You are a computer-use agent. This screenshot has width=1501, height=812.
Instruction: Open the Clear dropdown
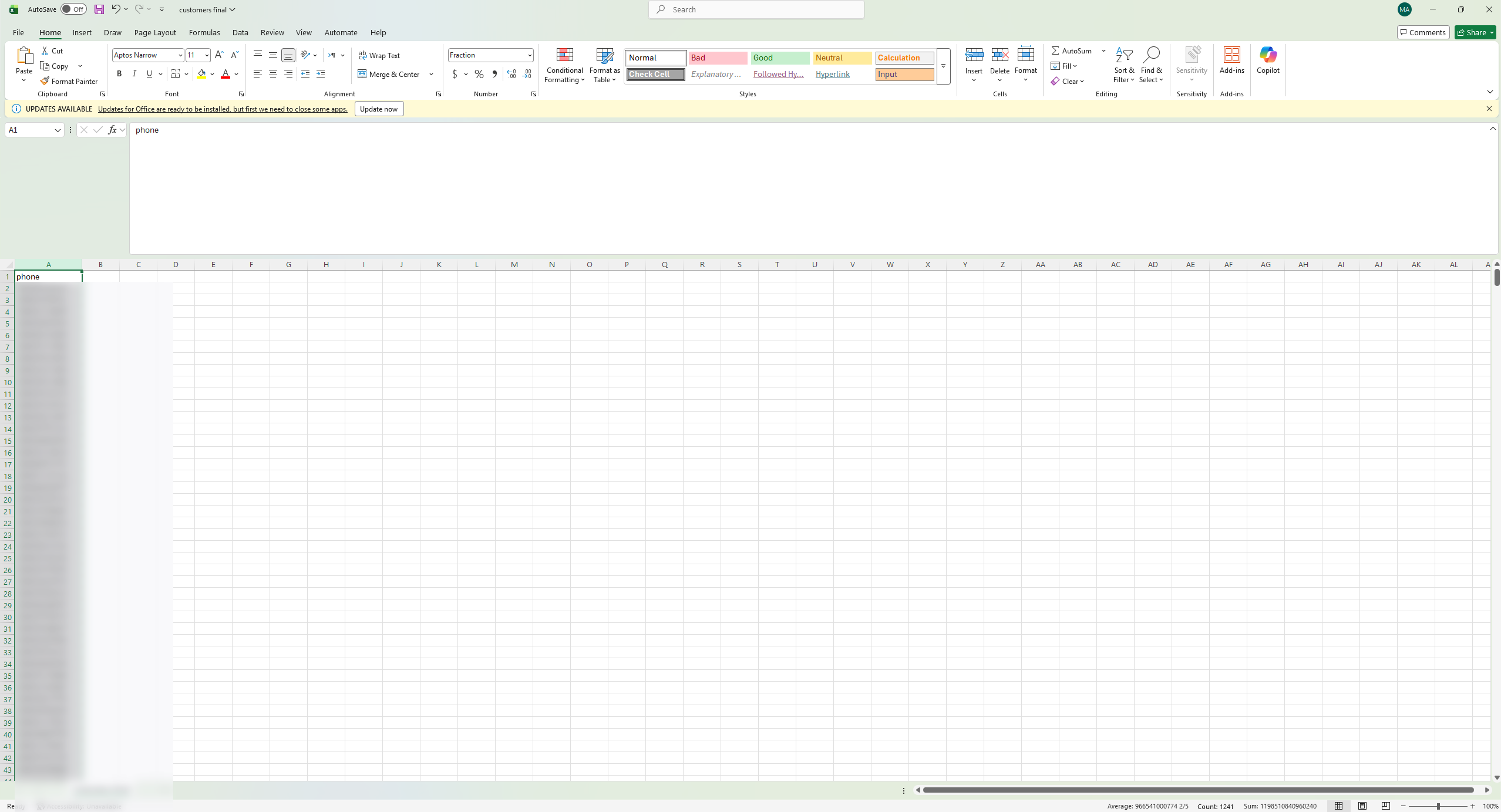(1068, 81)
